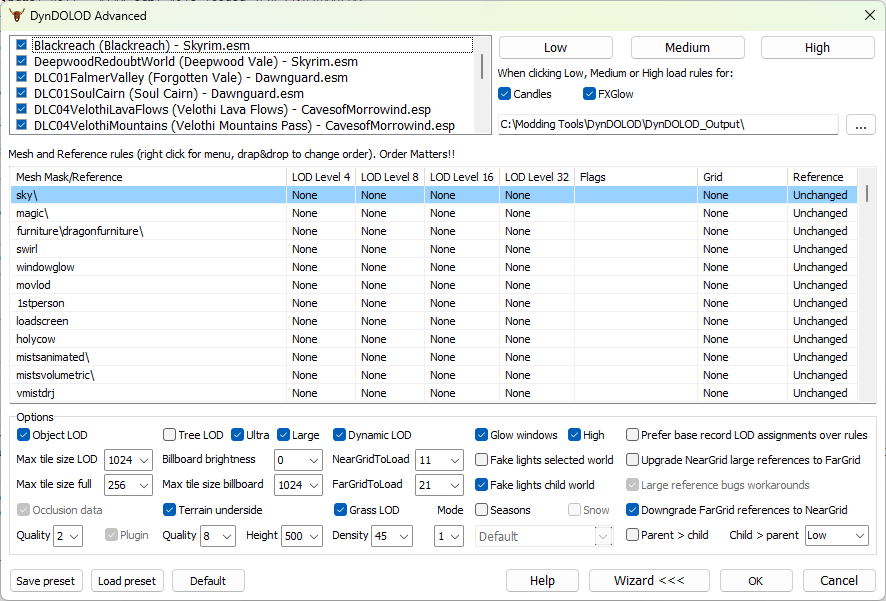Screen dimensions: 886x601
Task: Click Mesh Mask/Reference column header
Action: (149, 177)
